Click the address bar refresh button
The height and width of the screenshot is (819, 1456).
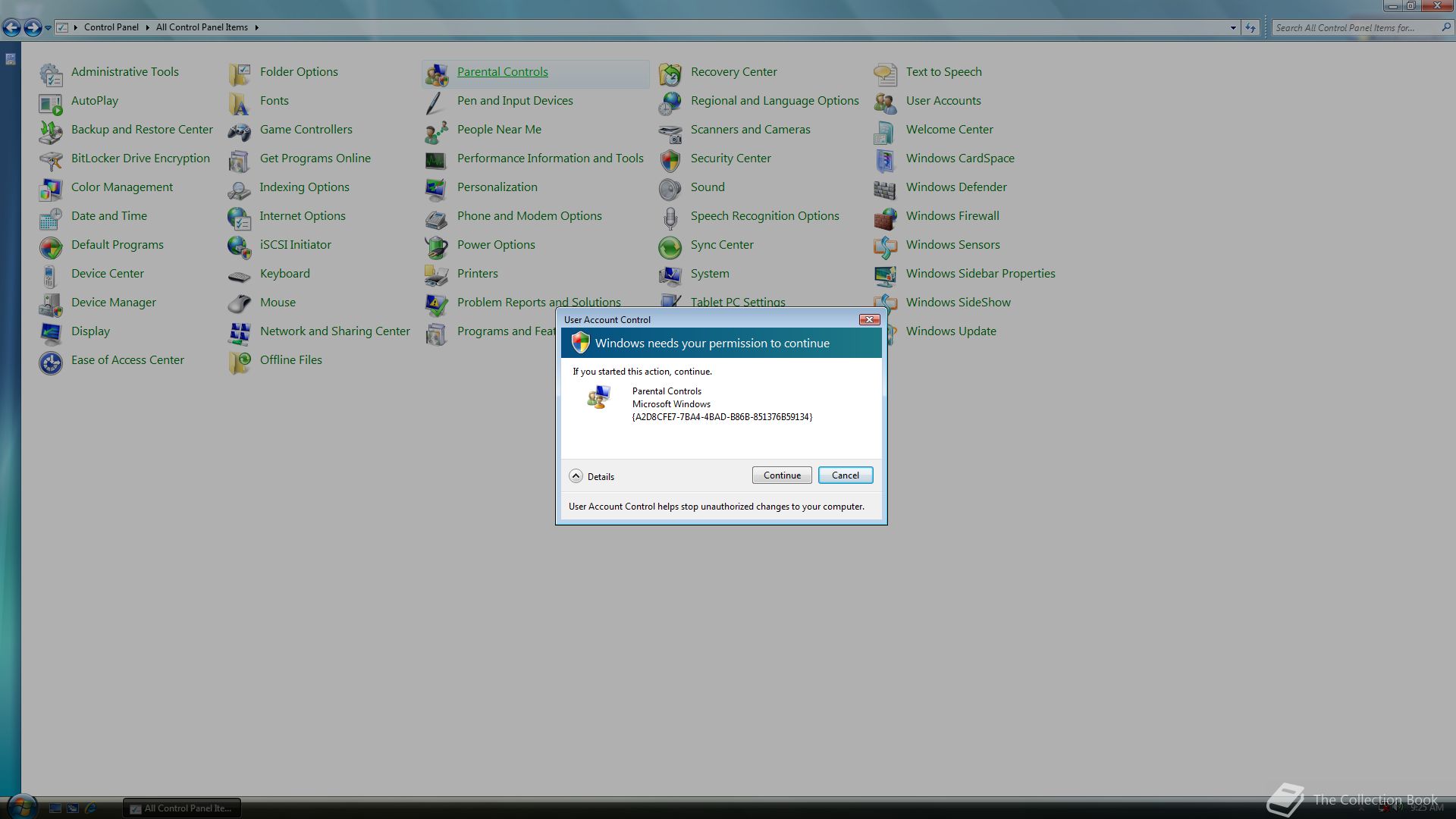pyautogui.click(x=1250, y=28)
